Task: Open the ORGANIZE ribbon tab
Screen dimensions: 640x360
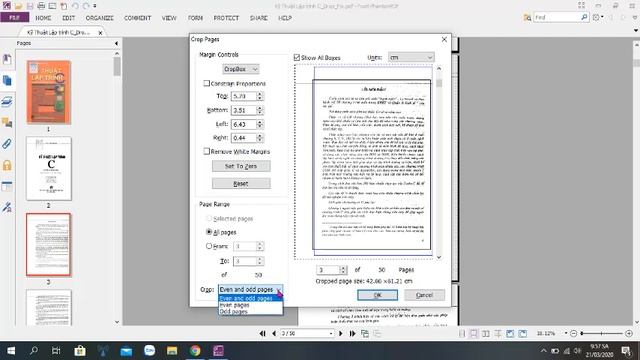Action: point(100,18)
